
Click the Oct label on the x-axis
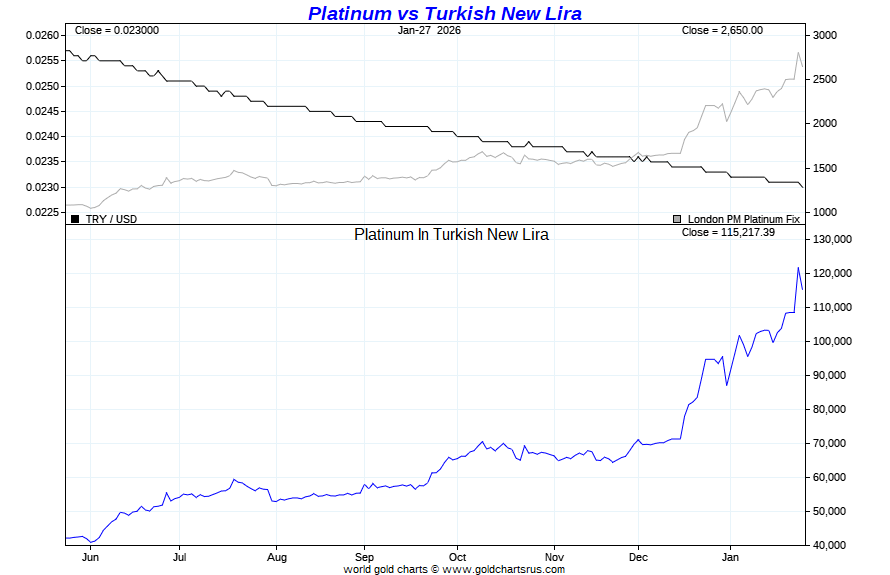(457, 557)
